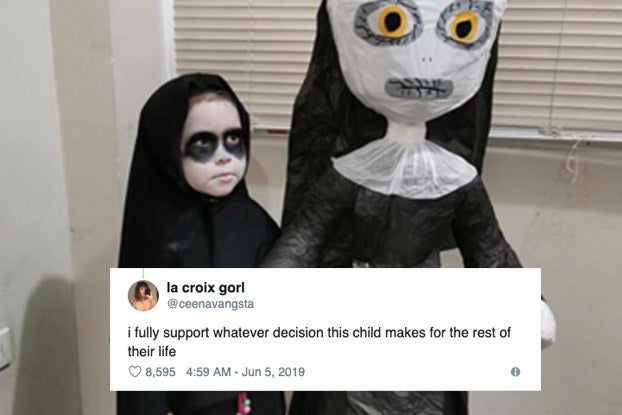Click the piñata's white ruffled collar
The width and height of the screenshot is (622, 415).
click(405, 169)
